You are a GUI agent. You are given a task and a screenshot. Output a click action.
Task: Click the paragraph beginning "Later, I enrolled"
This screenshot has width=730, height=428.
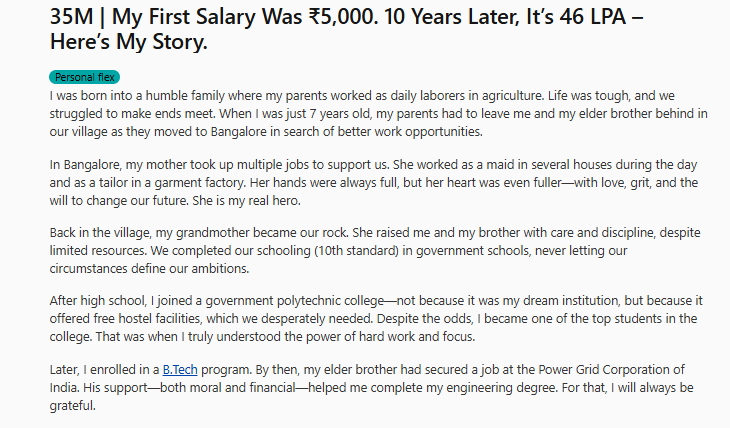tap(372, 387)
